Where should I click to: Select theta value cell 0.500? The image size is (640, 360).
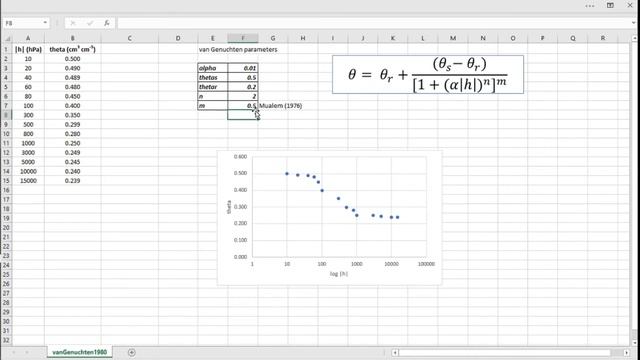coord(73,59)
